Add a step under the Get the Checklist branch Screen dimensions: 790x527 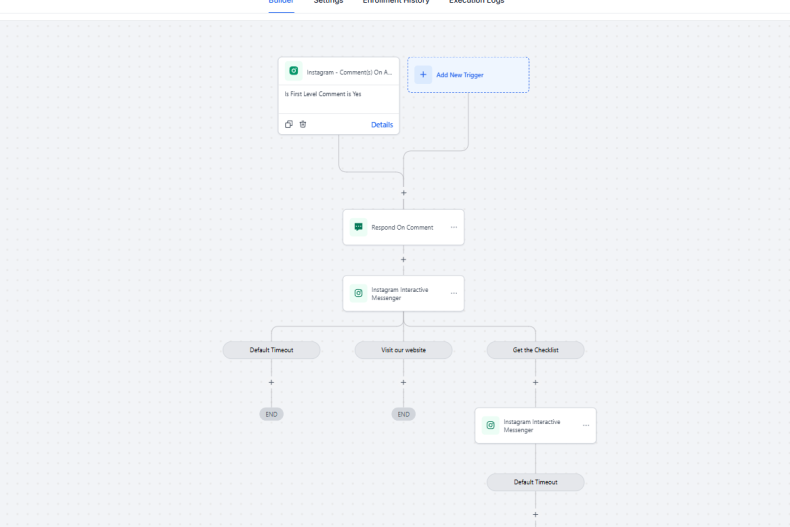(x=535, y=382)
